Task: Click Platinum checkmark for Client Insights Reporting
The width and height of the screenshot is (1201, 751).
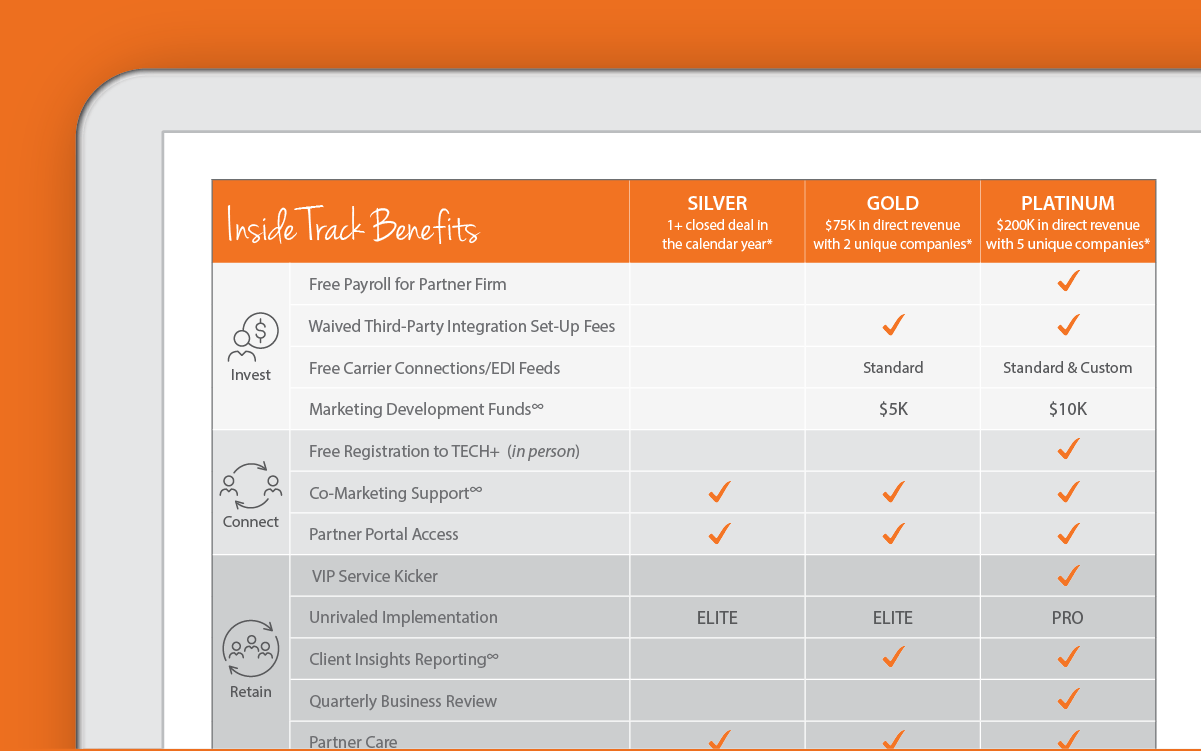Action: [x=1068, y=657]
